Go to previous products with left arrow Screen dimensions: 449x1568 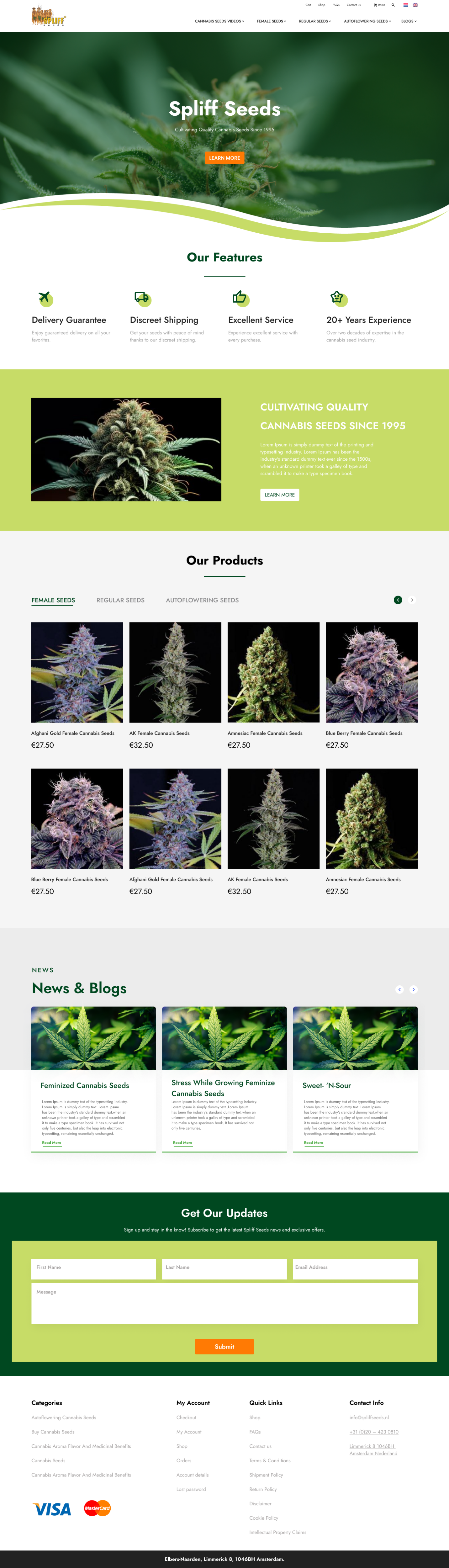point(398,600)
